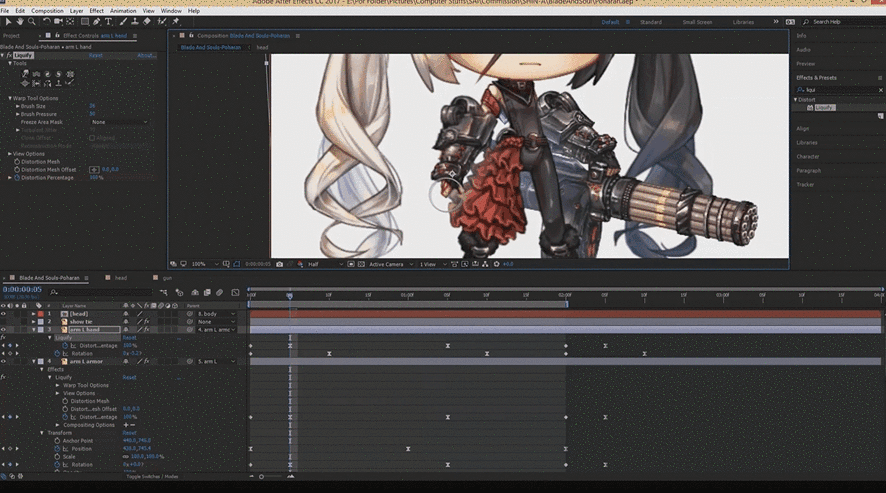Open resolution Half dropdown
The height and width of the screenshot is (493, 886).
click(x=325, y=264)
